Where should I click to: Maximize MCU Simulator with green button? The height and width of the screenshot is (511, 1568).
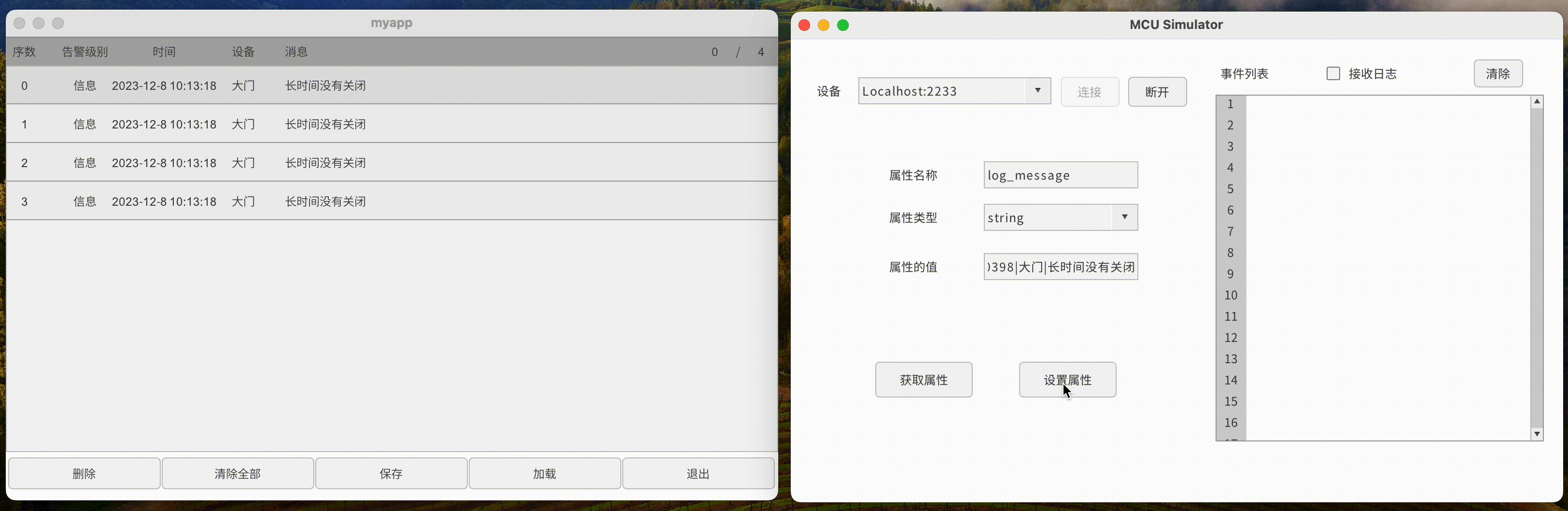point(843,25)
